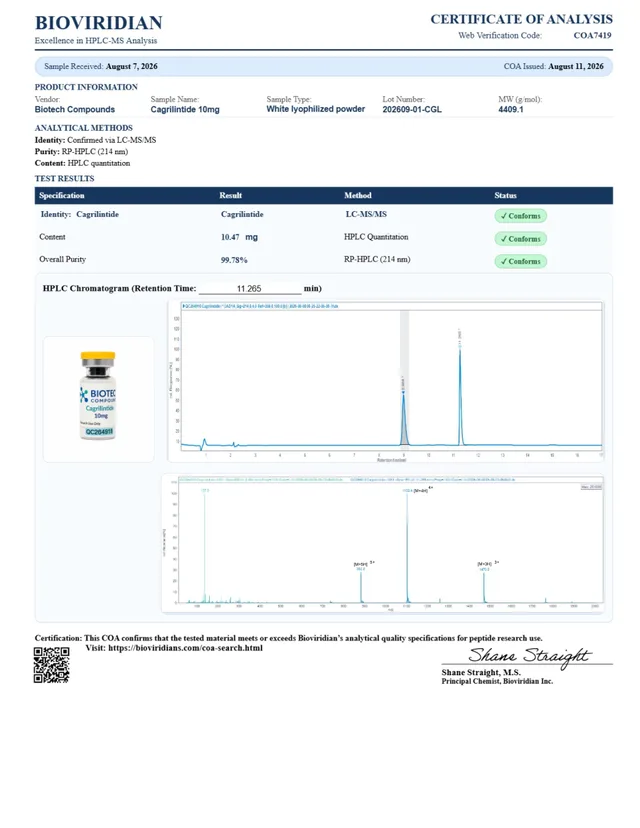Click the ANALYTICAL METHODS section heading
The image size is (640, 828).
pyautogui.click(x=83, y=128)
